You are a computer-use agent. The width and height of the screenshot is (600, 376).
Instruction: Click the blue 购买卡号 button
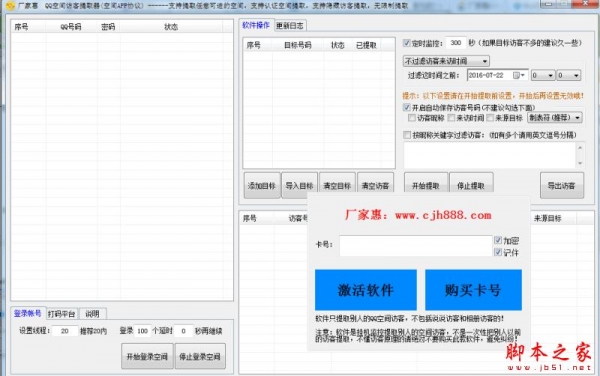473,290
